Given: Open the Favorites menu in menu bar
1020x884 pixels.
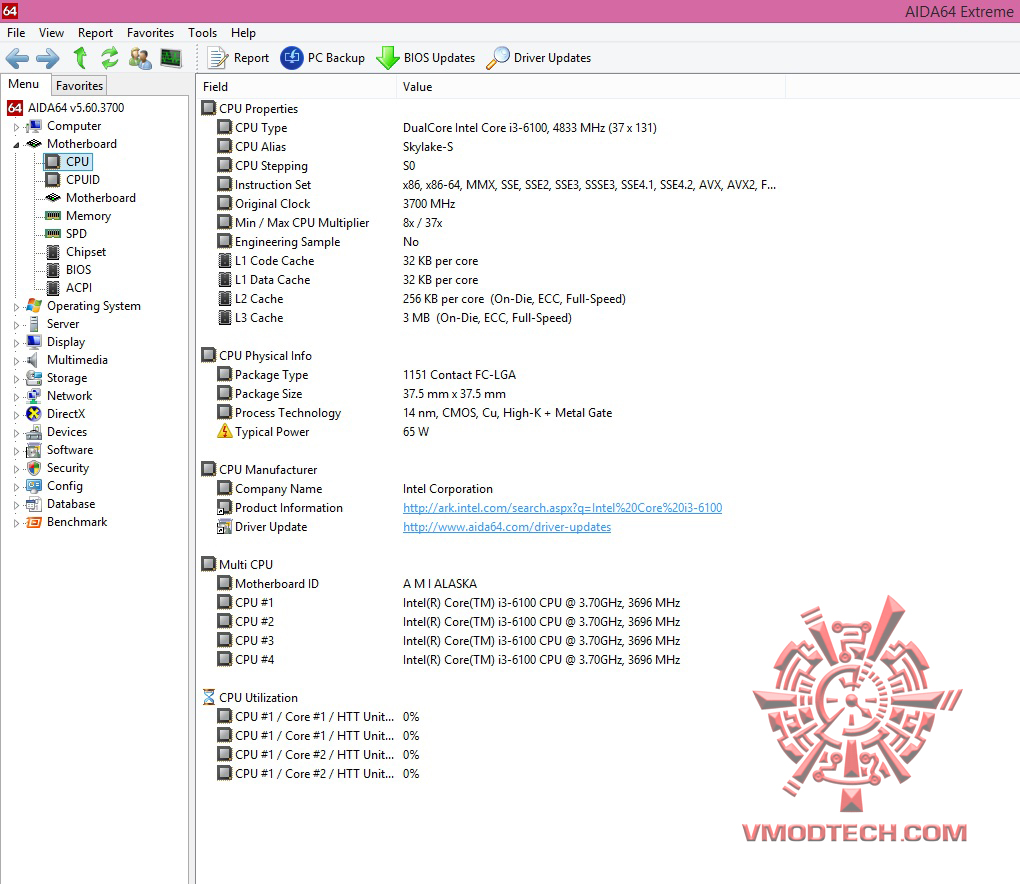Looking at the screenshot, I should [150, 33].
